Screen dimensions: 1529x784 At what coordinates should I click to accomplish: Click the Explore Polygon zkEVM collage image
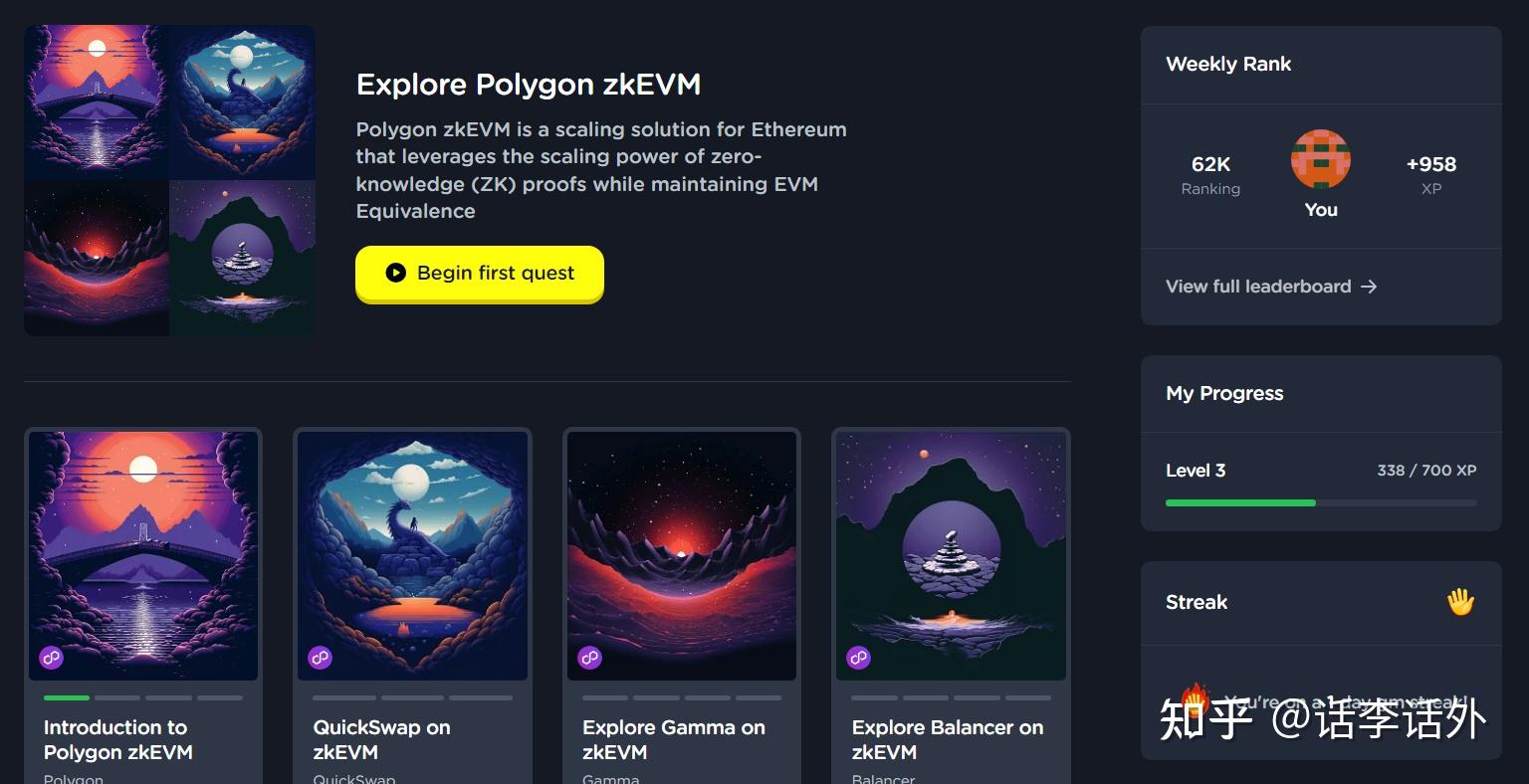click(169, 180)
